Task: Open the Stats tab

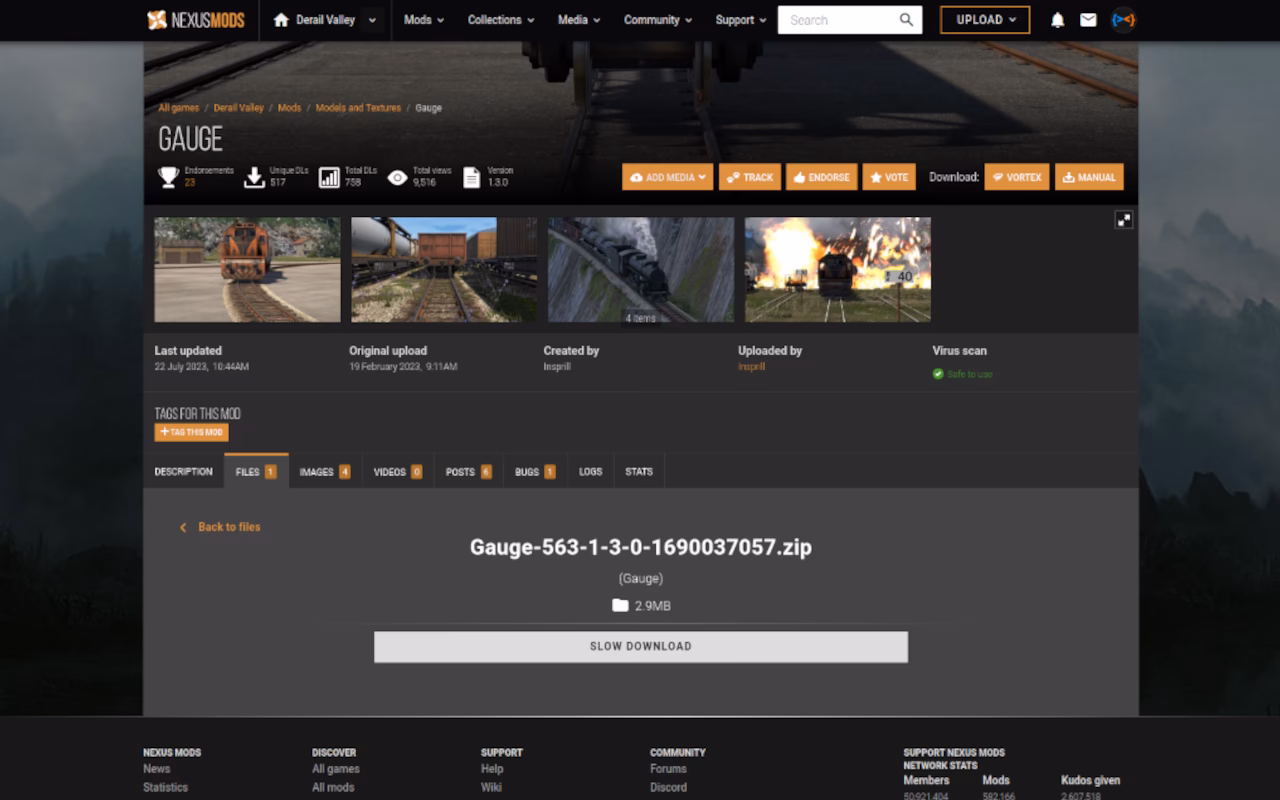Action: click(x=639, y=472)
